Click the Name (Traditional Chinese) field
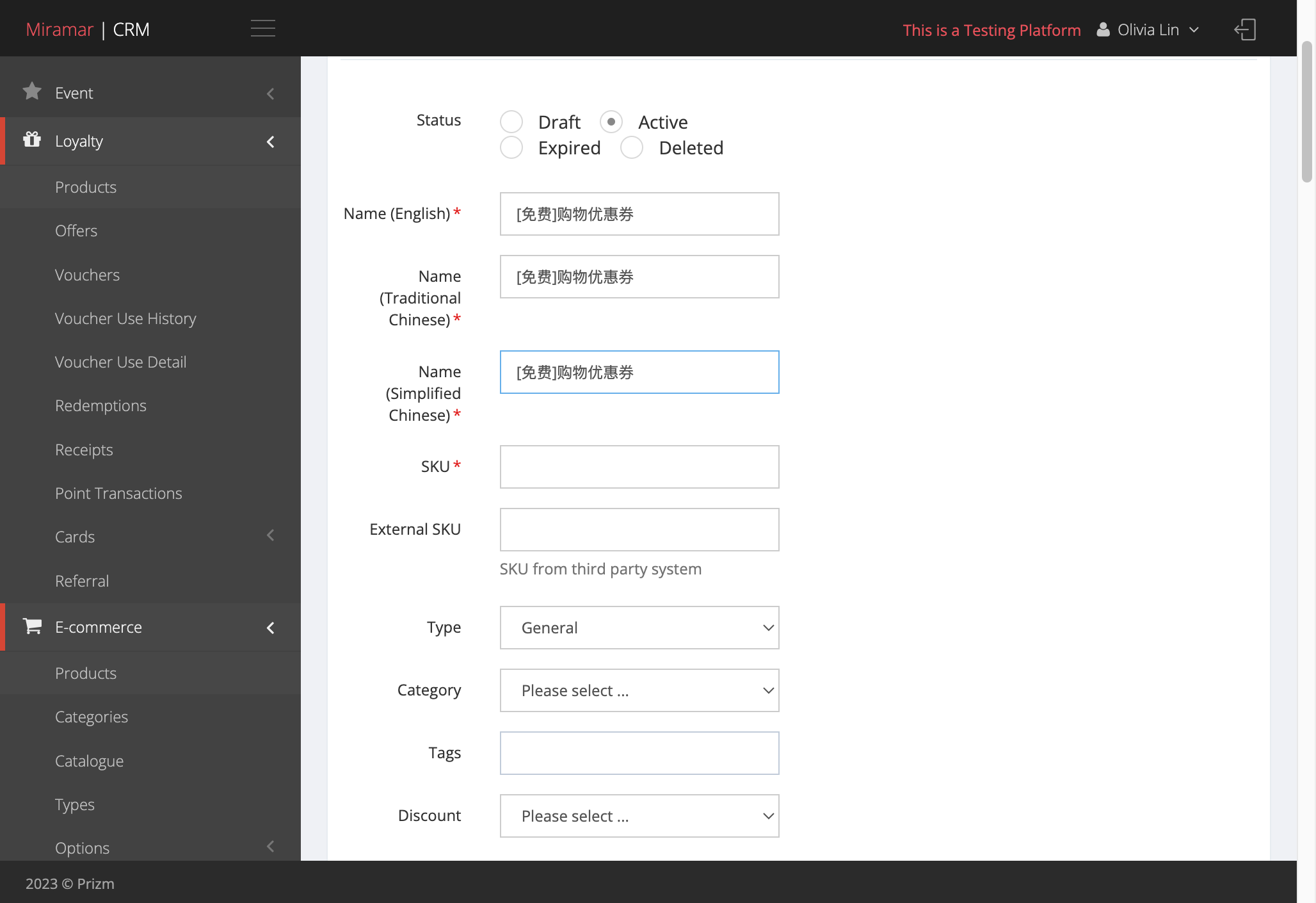The image size is (1316, 903). (639, 277)
